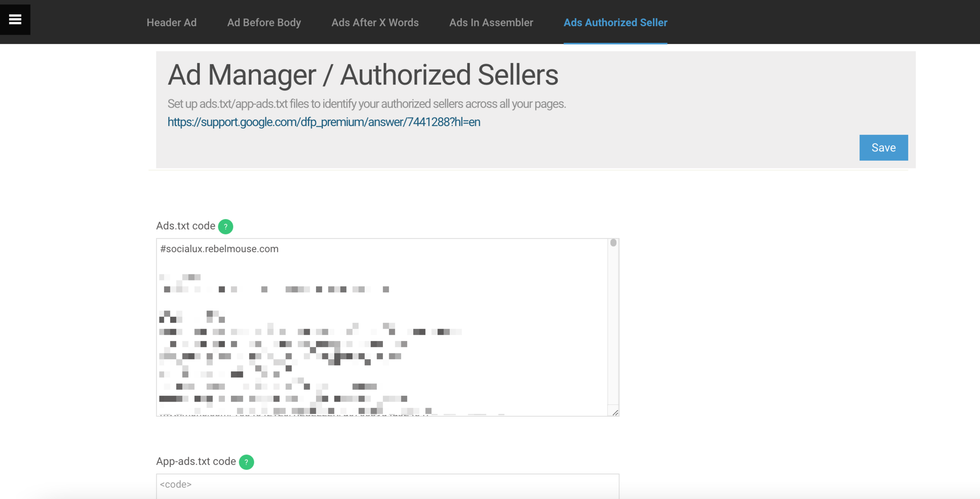The image size is (980, 499).
Task: Click the #socialux.rebelmouse.com line in textarea
Action: pyautogui.click(x=219, y=249)
